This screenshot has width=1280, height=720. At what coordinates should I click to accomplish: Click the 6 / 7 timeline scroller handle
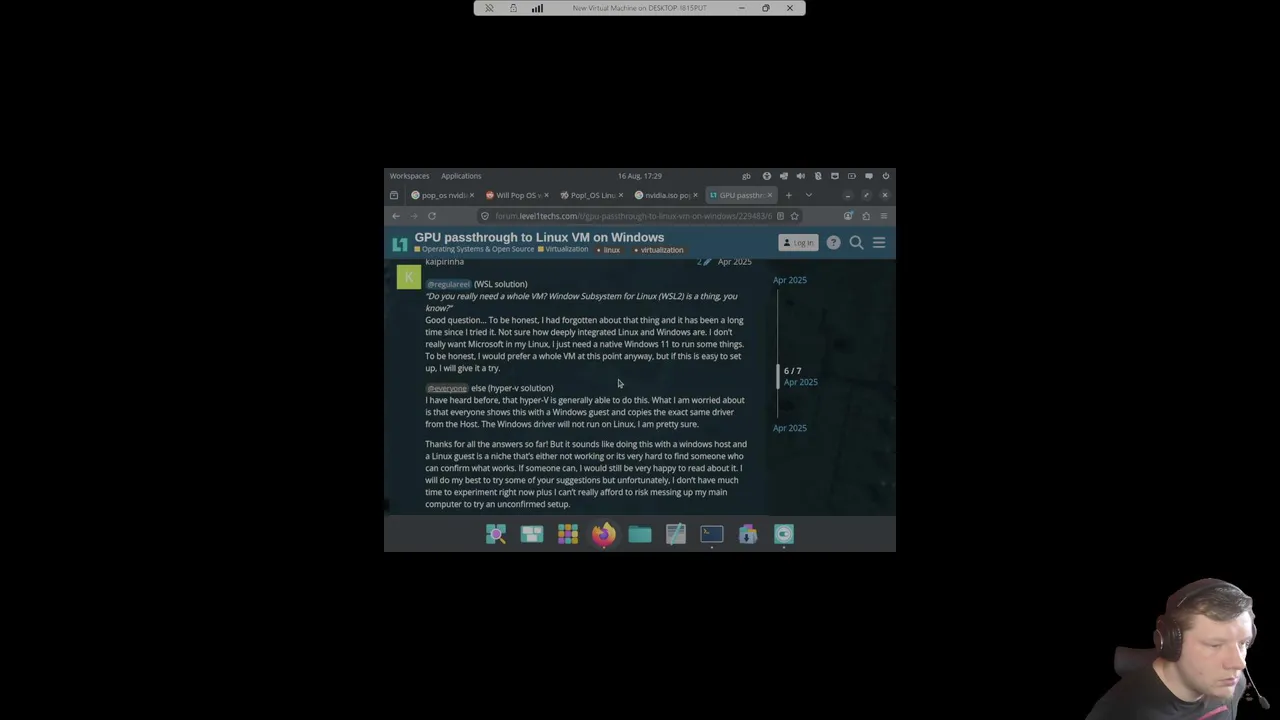point(778,376)
